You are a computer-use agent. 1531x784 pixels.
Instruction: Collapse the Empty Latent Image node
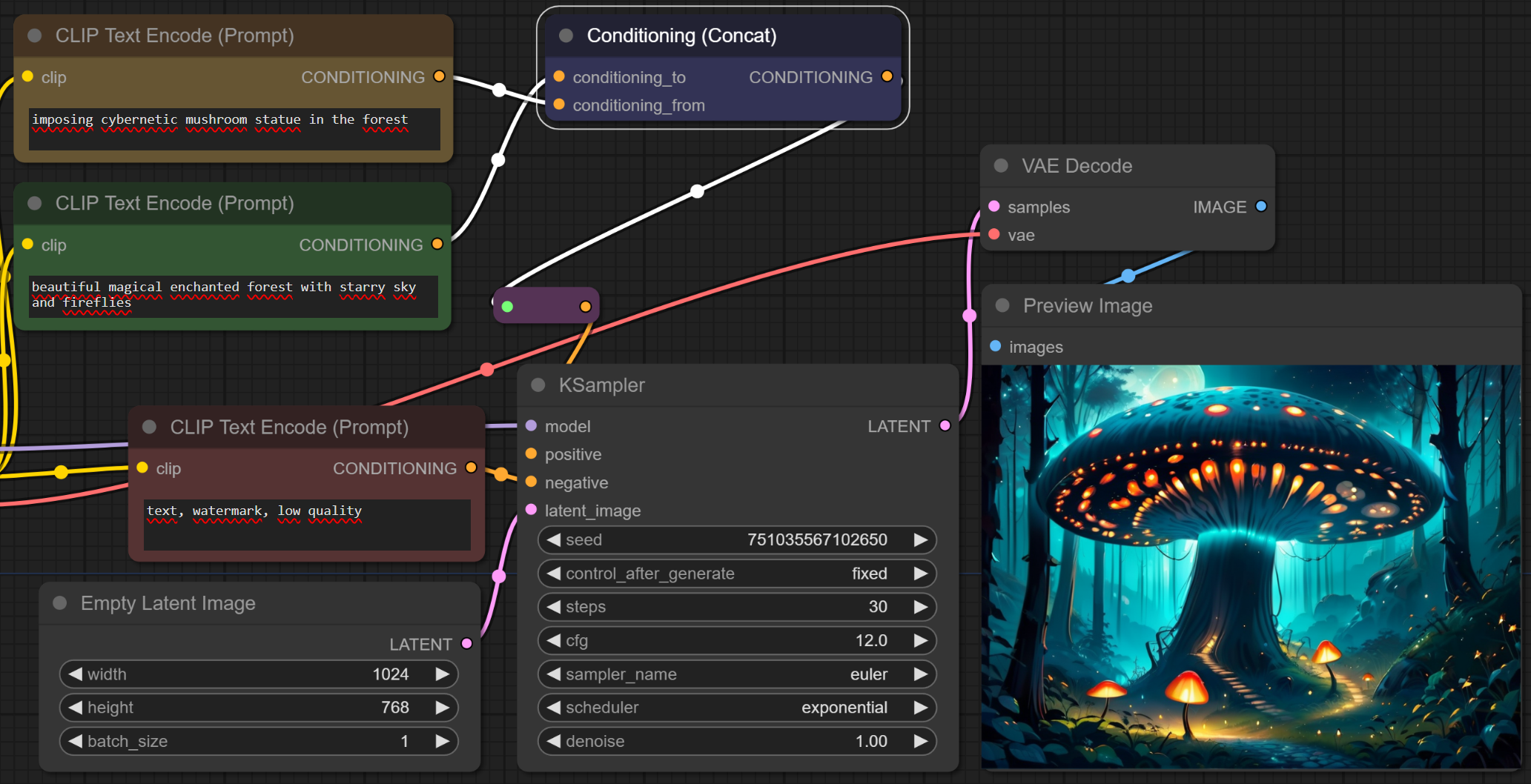(60, 603)
